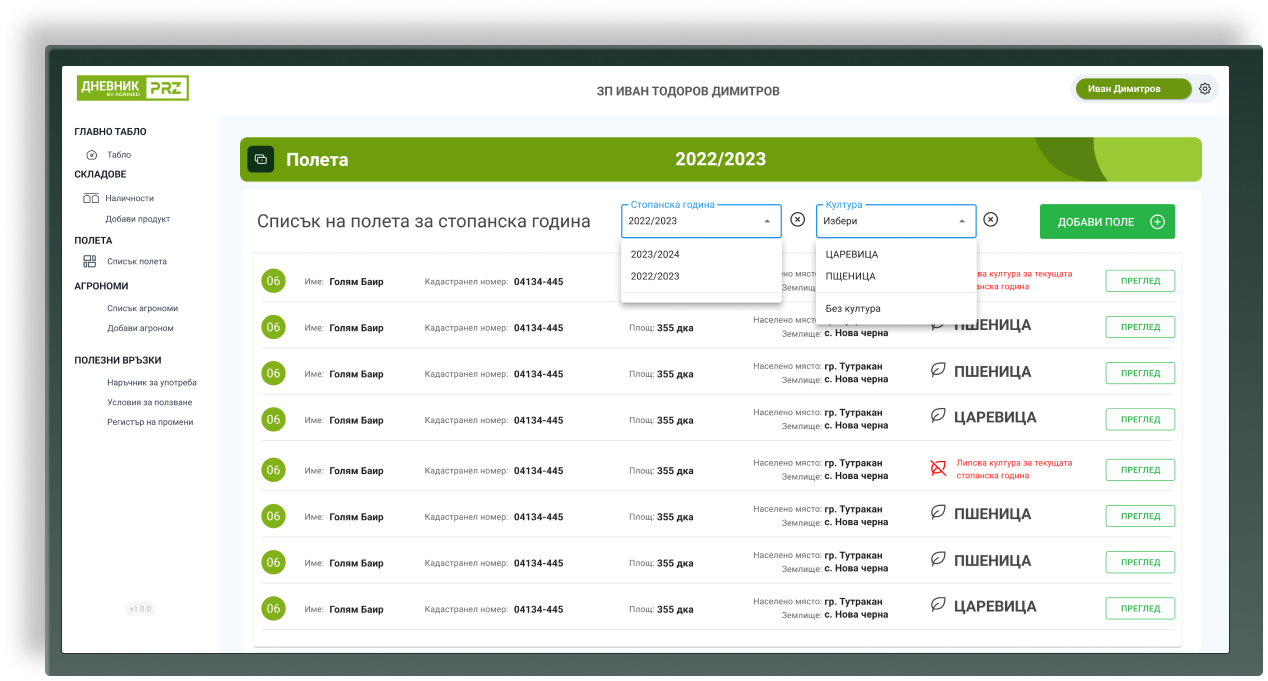The height and width of the screenshot is (681, 1268).
Task: Click the Списък полета grid icon
Action: point(90,261)
